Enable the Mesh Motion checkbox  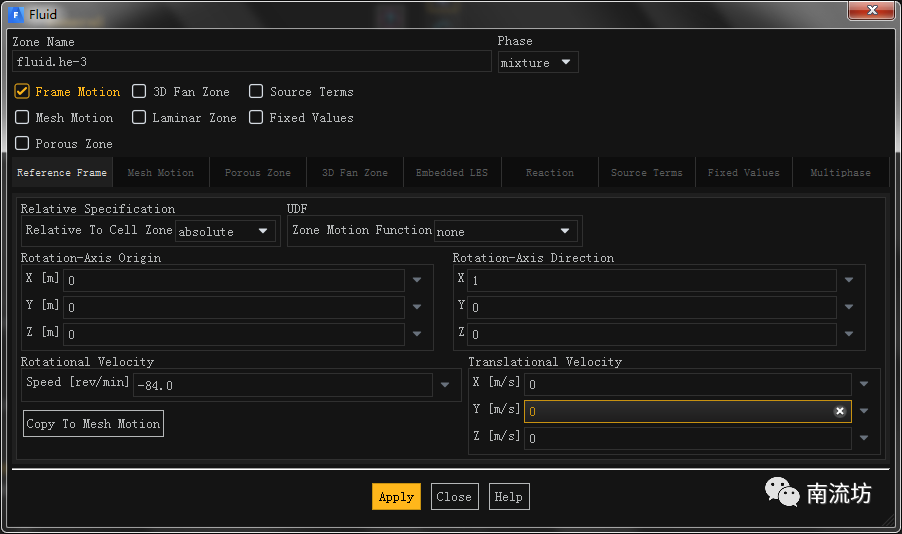(22, 118)
